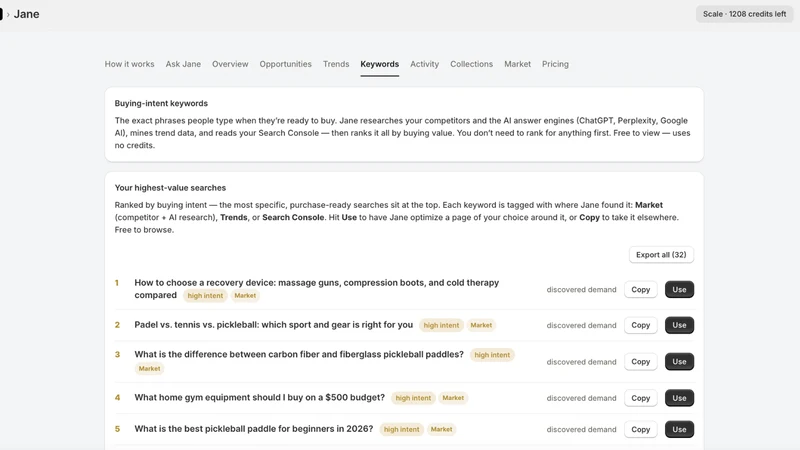Click discovered demand label on beginners paddle row

[x=582, y=429]
